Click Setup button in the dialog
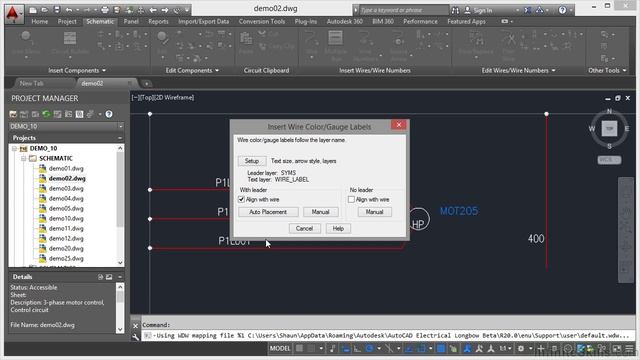Image resolution: width=640 pixels, height=360 pixels. (x=252, y=161)
